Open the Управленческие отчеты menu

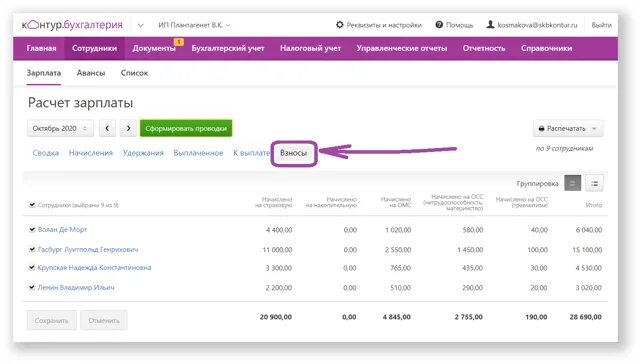402,48
